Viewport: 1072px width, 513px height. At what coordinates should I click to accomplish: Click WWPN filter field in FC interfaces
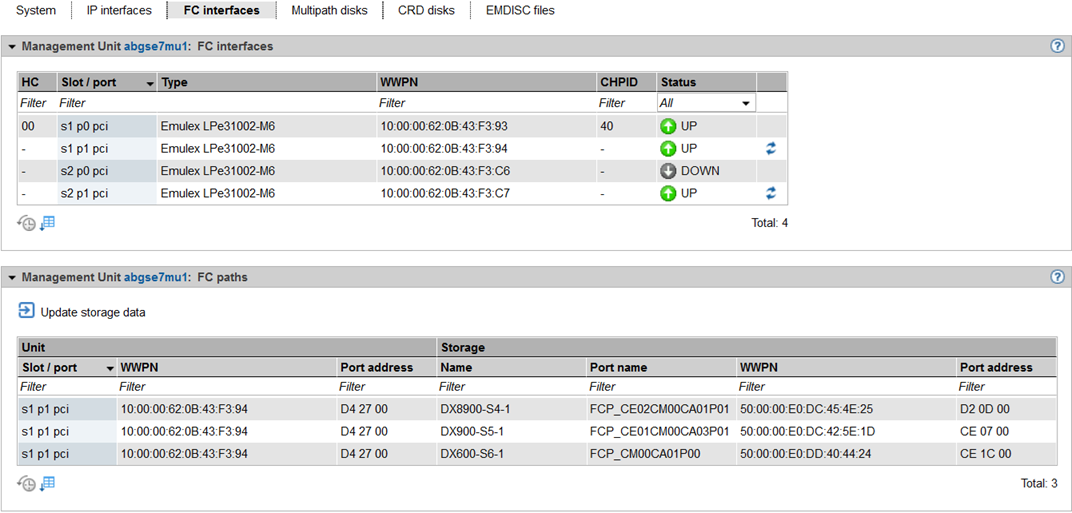pos(484,103)
